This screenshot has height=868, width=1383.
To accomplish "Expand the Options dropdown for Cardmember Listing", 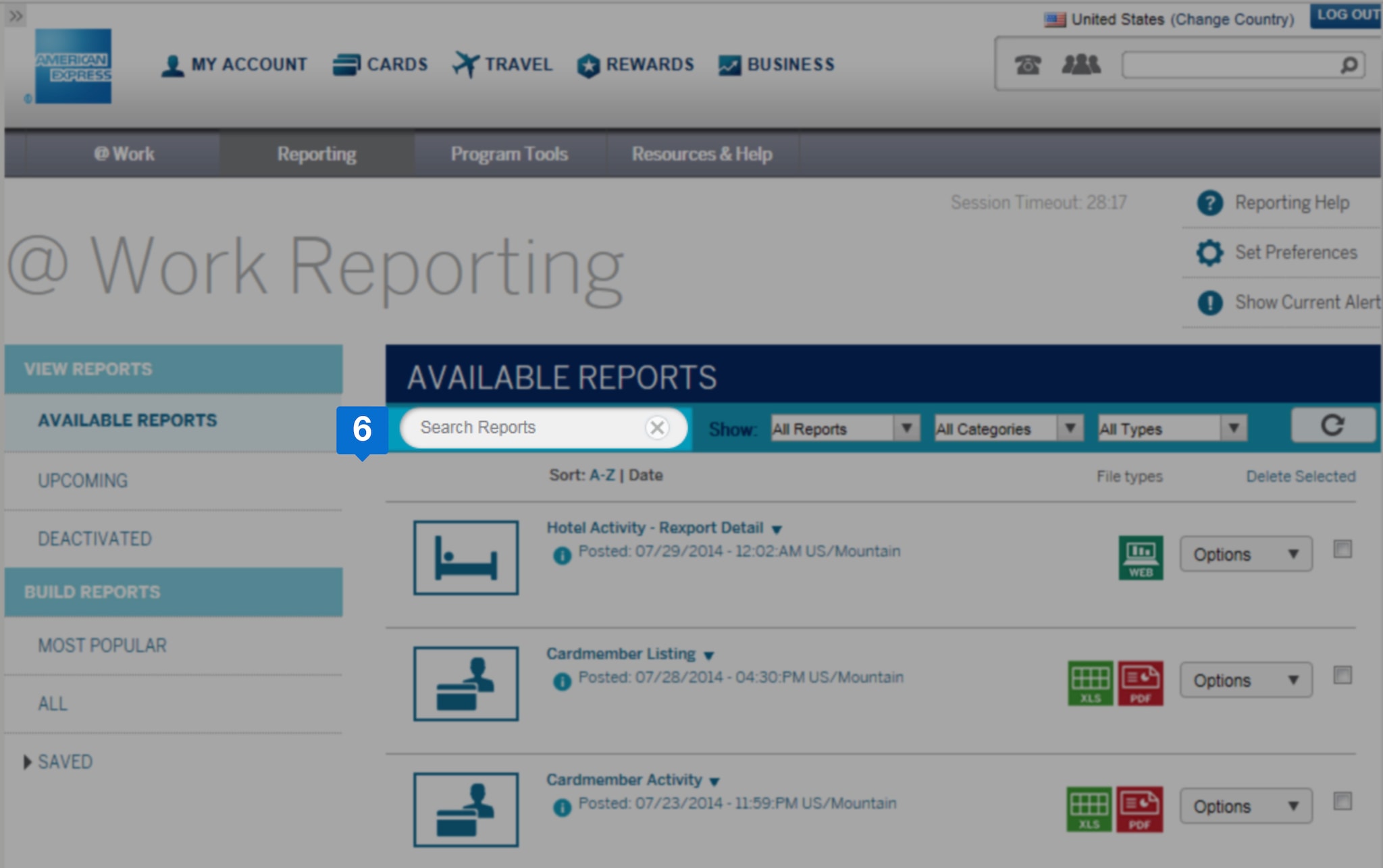I will (1245, 680).
